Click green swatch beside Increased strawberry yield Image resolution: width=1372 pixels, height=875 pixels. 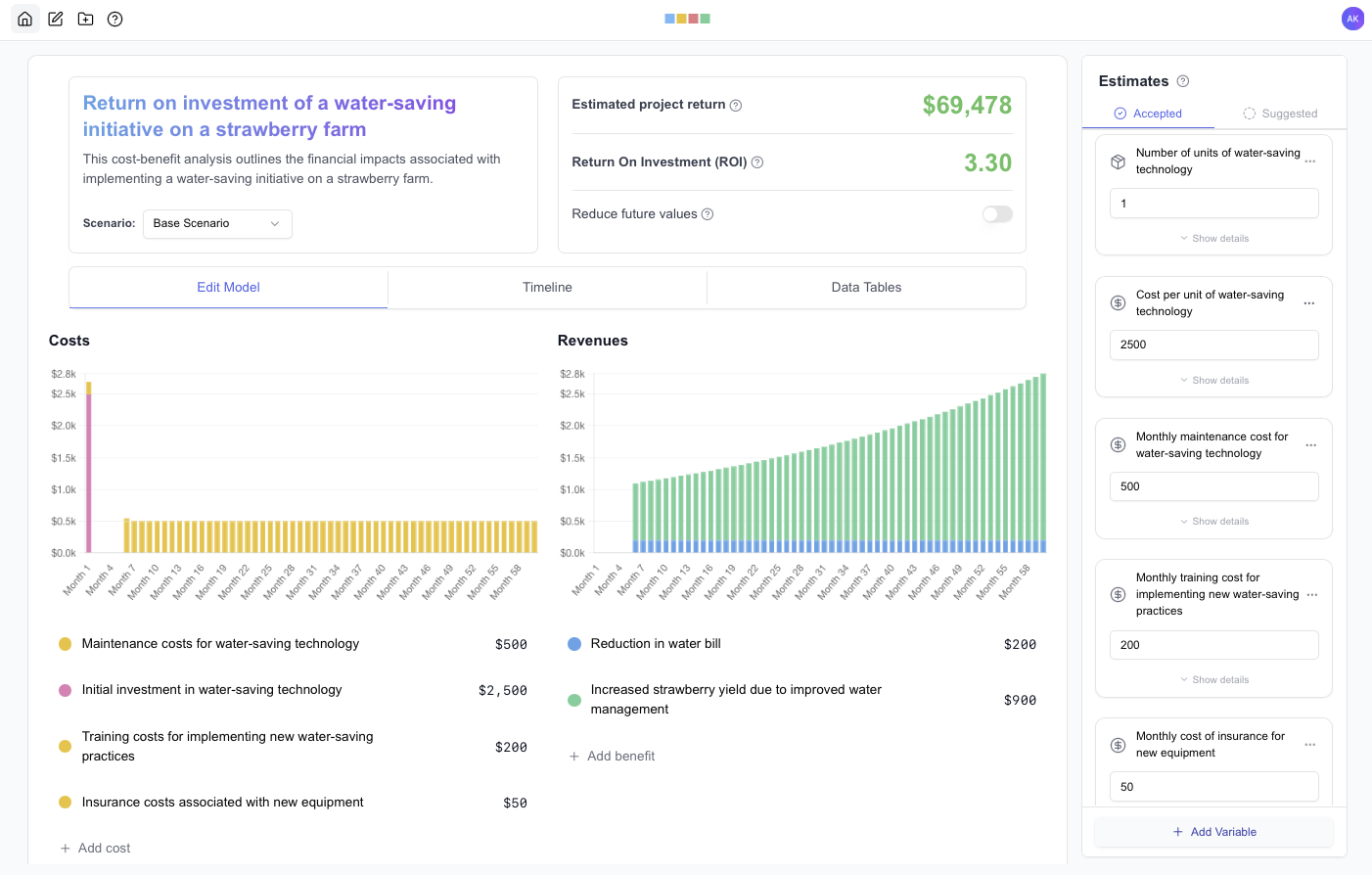coord(574,700)
